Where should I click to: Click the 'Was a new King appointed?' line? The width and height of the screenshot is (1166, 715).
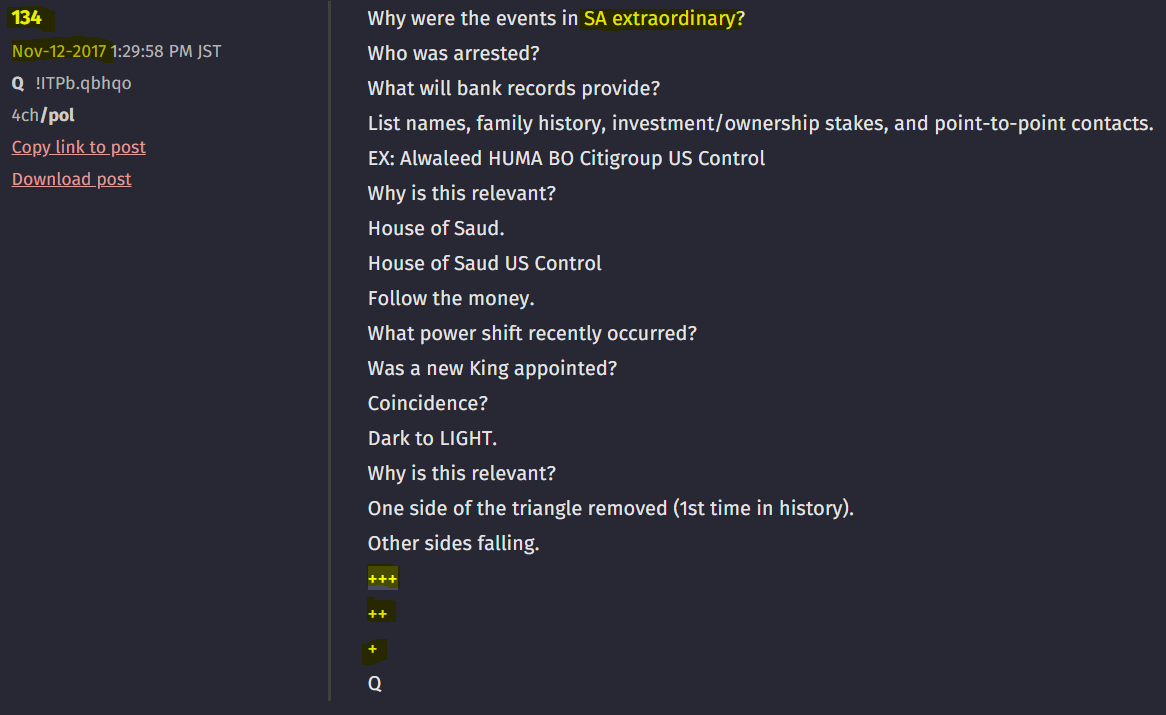click(x=492, y=369)
